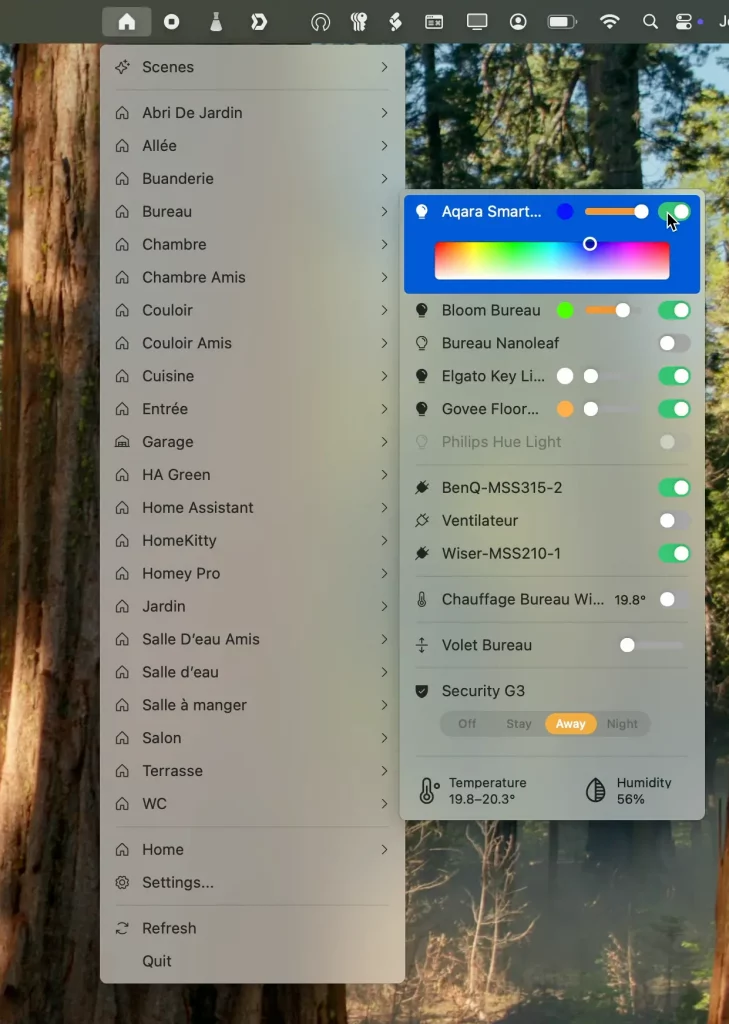The height and width of the screenshot is (1024, 729).
Task: Click the green color swatch for Bloom Bureau
Action: coord(565,311)
